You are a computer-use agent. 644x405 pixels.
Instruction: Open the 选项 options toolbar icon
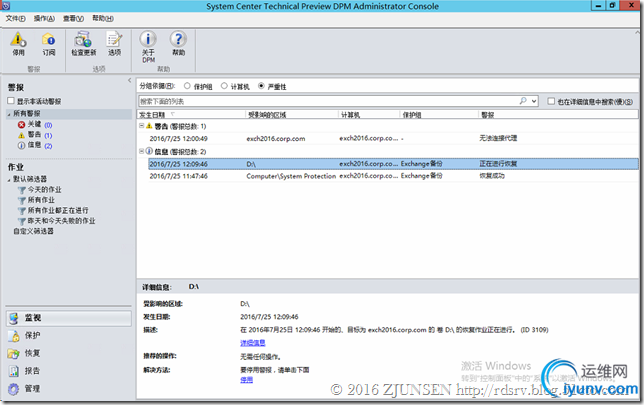click(114, 39)
